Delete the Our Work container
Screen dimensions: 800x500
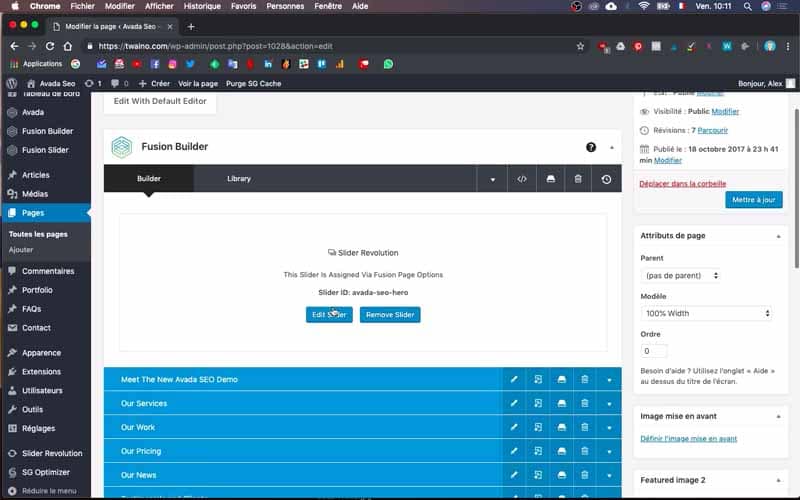point(585,428)
